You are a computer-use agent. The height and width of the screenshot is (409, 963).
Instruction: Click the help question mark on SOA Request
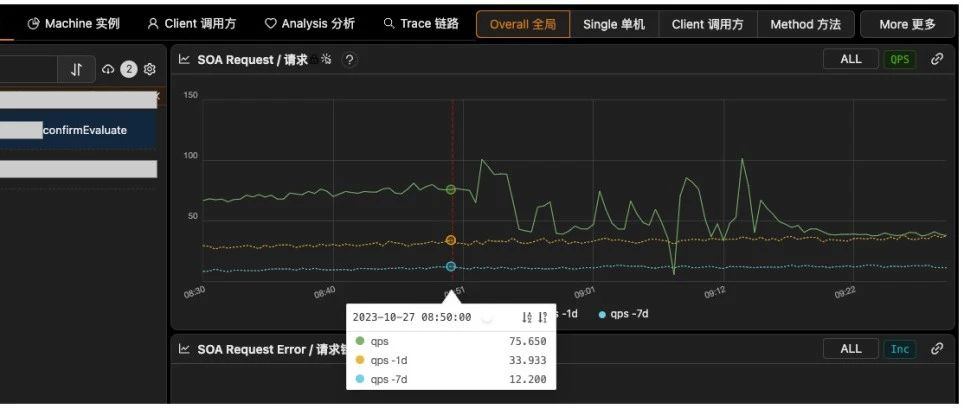pos(349,60)
